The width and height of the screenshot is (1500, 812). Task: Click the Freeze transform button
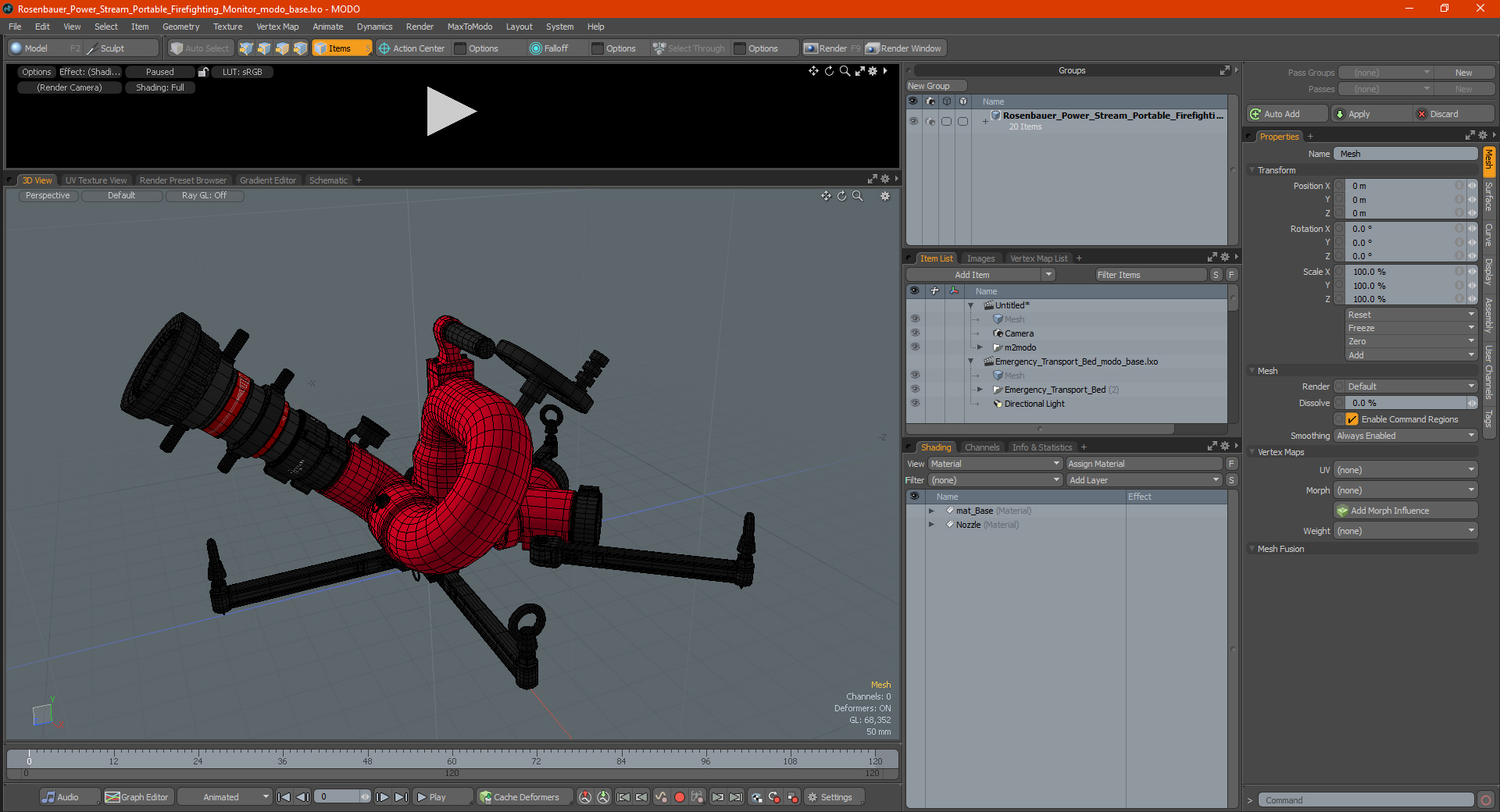click(x=1411, y=328)
